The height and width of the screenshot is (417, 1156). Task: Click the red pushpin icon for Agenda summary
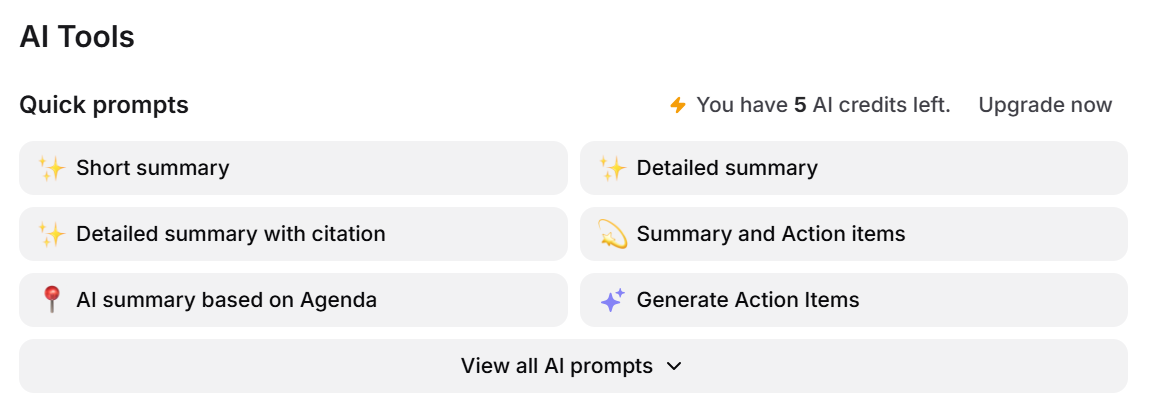click(x=51, y=300)
